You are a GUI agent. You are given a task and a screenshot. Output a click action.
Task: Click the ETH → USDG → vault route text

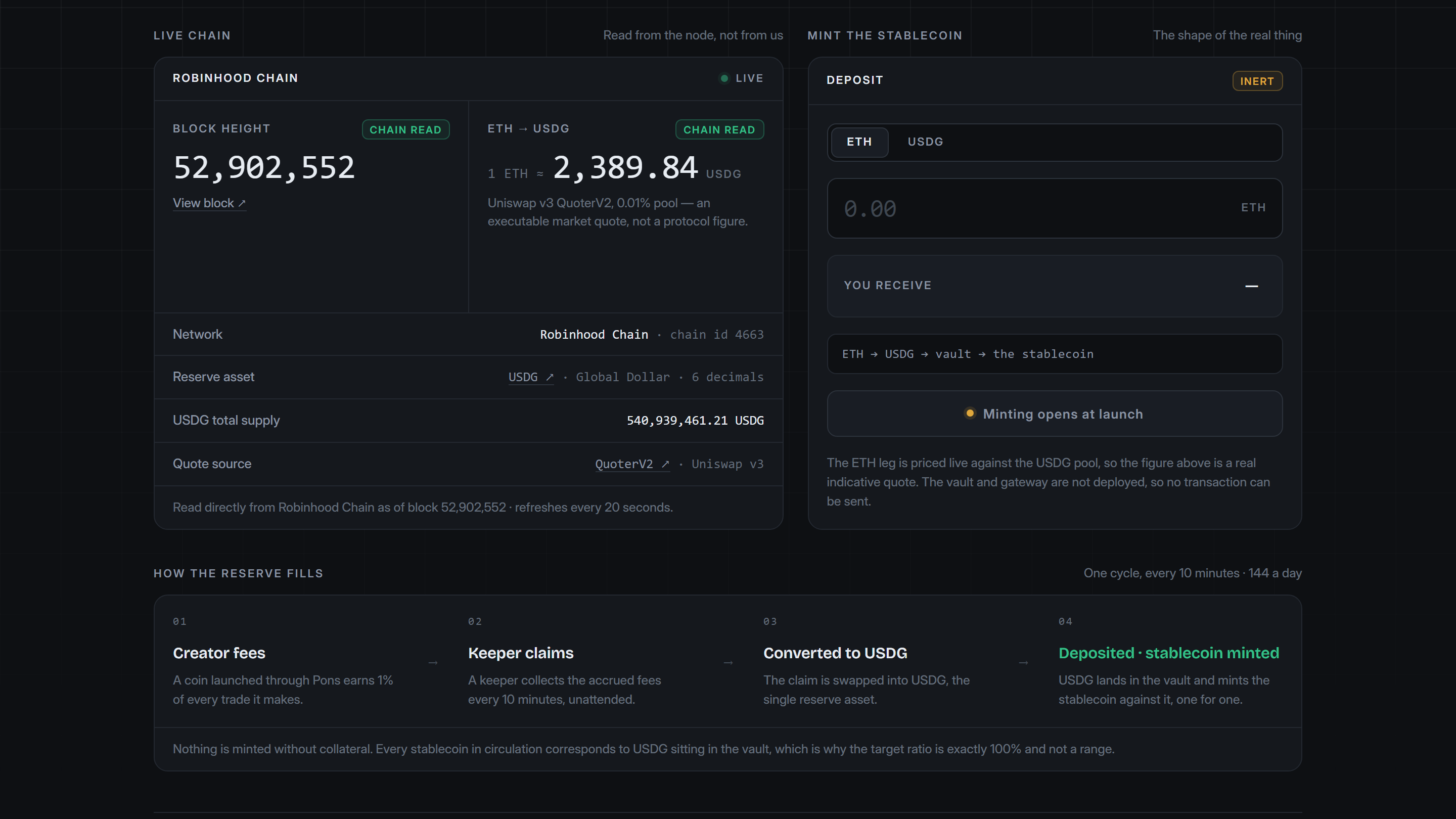[967, 354]
